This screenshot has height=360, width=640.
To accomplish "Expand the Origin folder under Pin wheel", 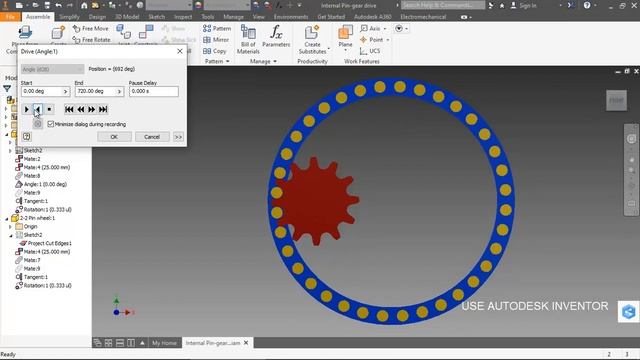I will click(x=11, y=227).
